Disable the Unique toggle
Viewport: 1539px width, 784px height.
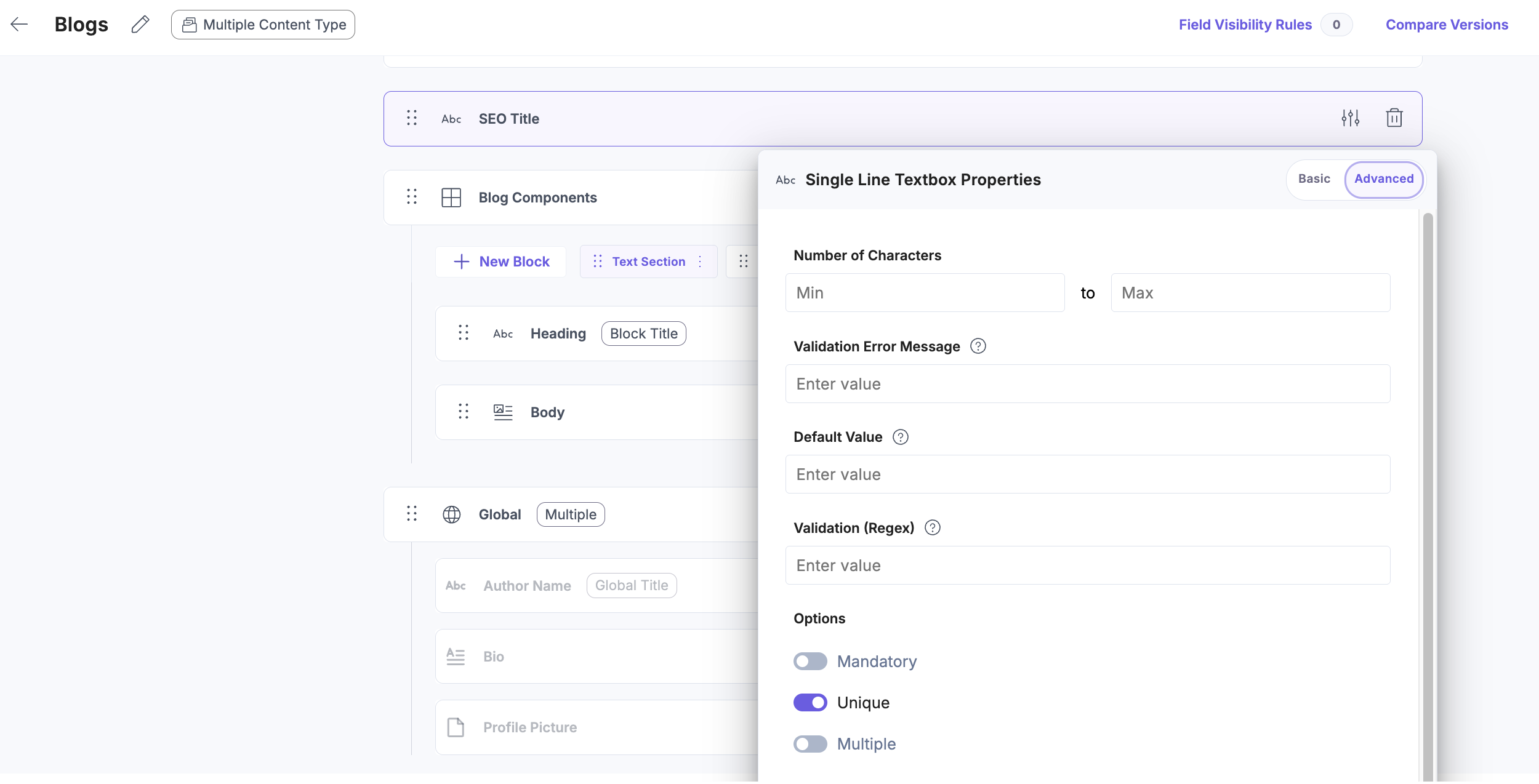[x=810, y=703]
